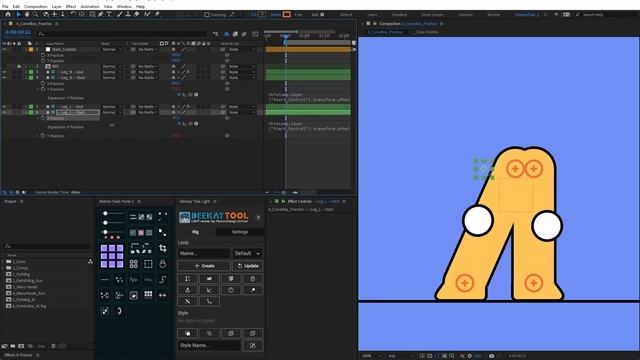Click the center purple anchor point square
Screen dimensions: 640x360
click(112, 256)
